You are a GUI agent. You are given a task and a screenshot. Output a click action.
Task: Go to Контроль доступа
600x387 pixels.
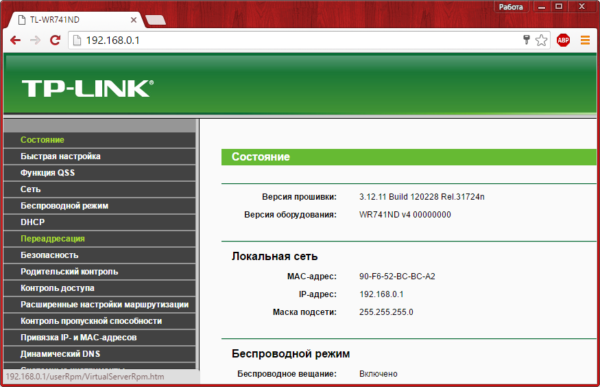(99, 288)
